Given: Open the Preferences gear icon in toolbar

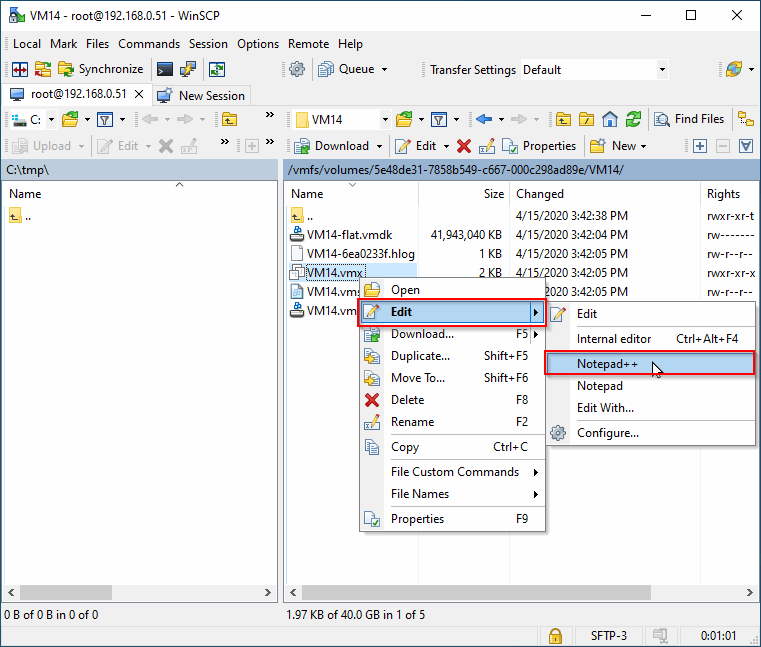Looking at the screenshot, I should [297, 69].
